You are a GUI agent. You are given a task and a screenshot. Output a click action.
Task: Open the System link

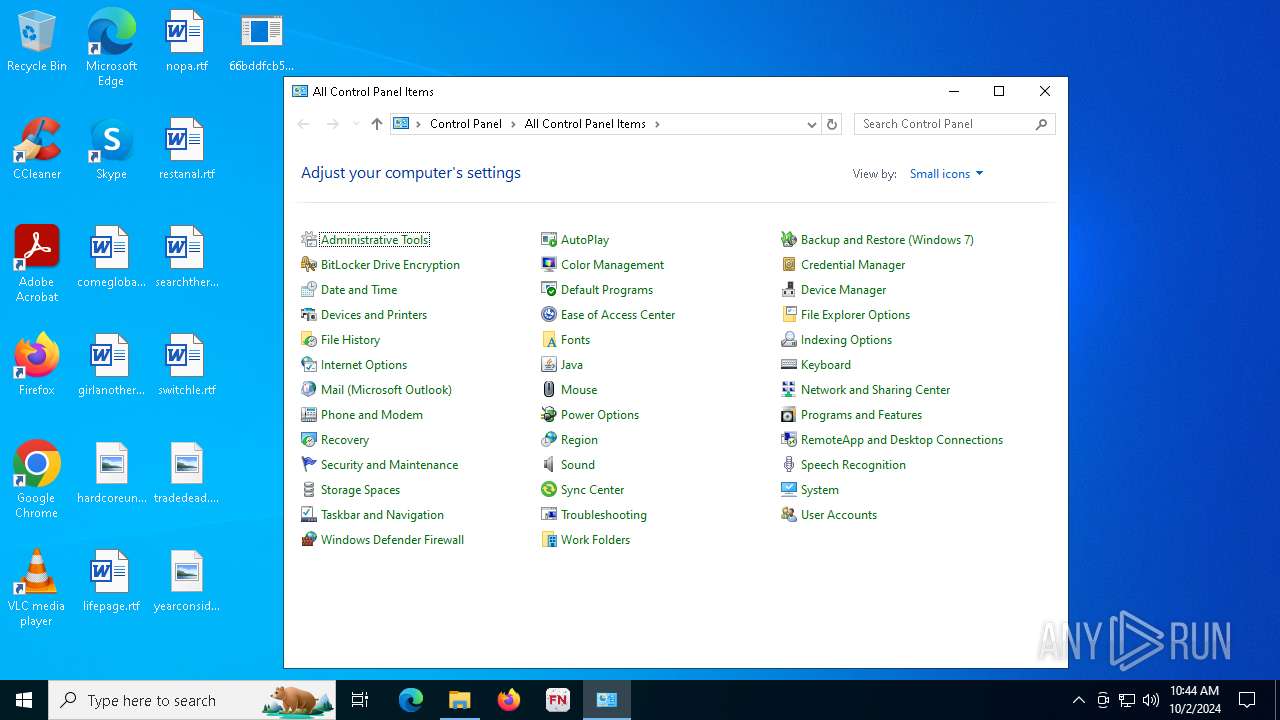coord(820,490)
